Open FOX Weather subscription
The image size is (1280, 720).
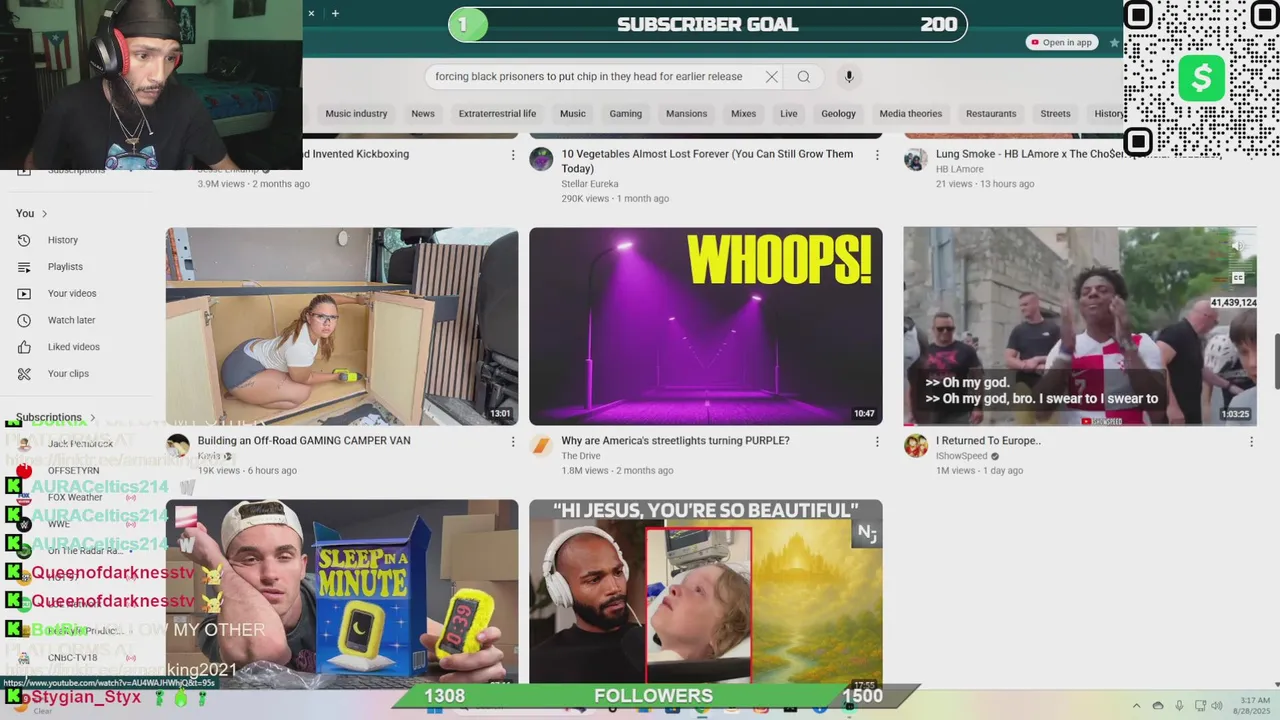(x=75, y=497)
